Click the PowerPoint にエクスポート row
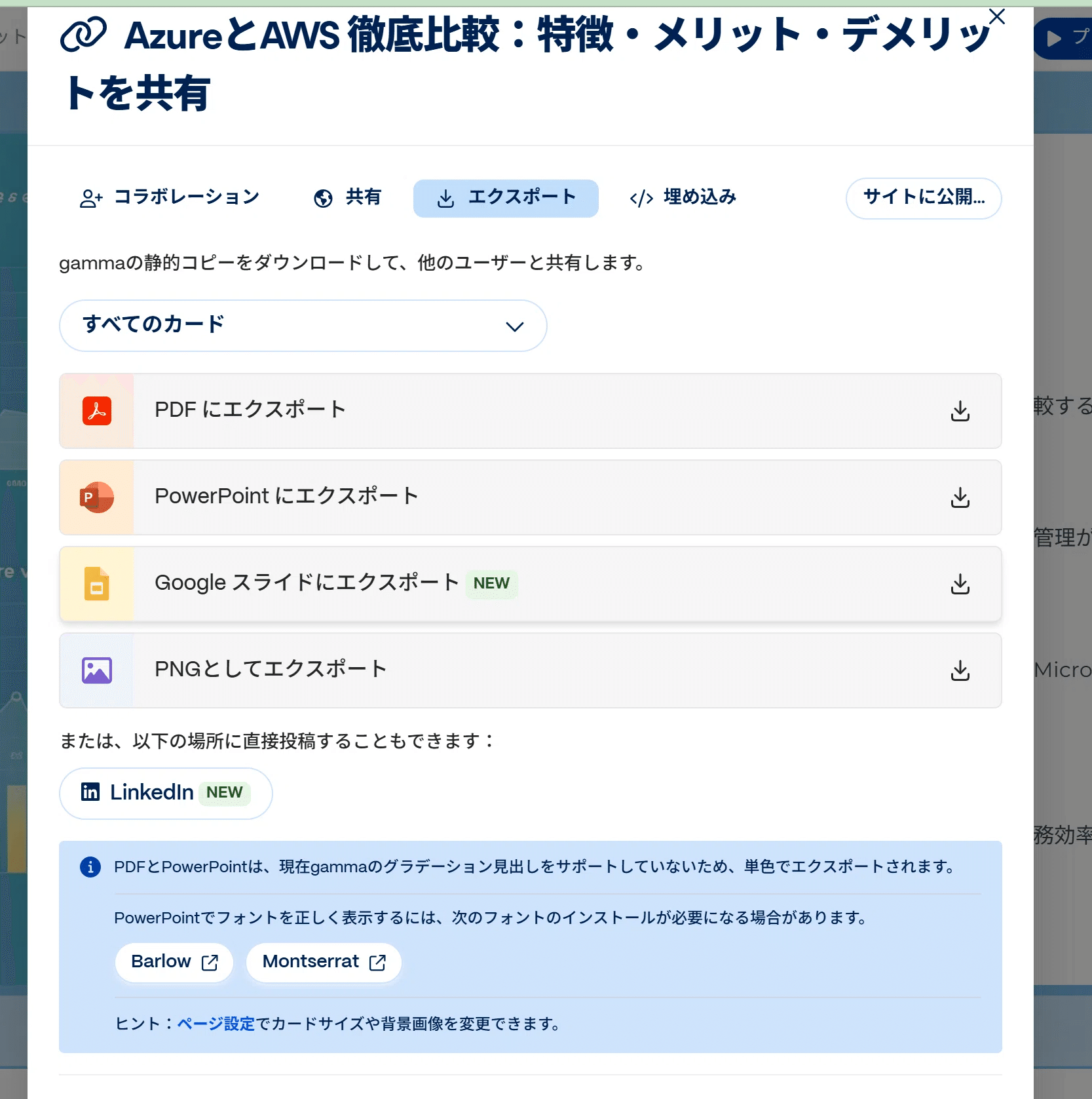The width and height of the screenshot is (1092, 1099). pyautogui.click(x=531, y=497)
